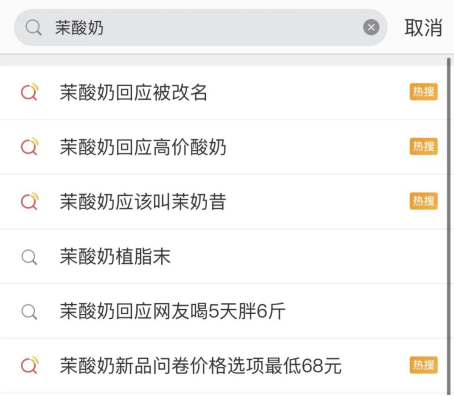Click the vertical scrollbar on the right
The image size is (454, 396).
click(x=449, y=227)
